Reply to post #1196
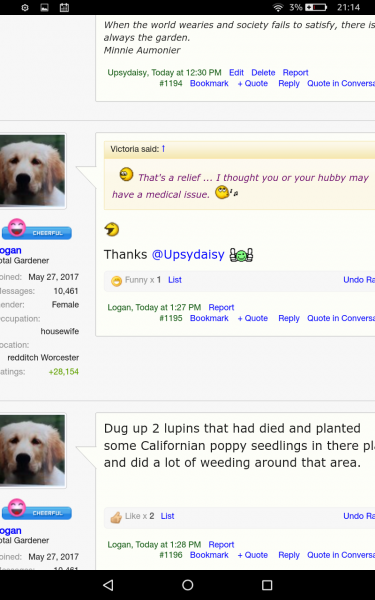375x600 pixels. click(289, 555)
